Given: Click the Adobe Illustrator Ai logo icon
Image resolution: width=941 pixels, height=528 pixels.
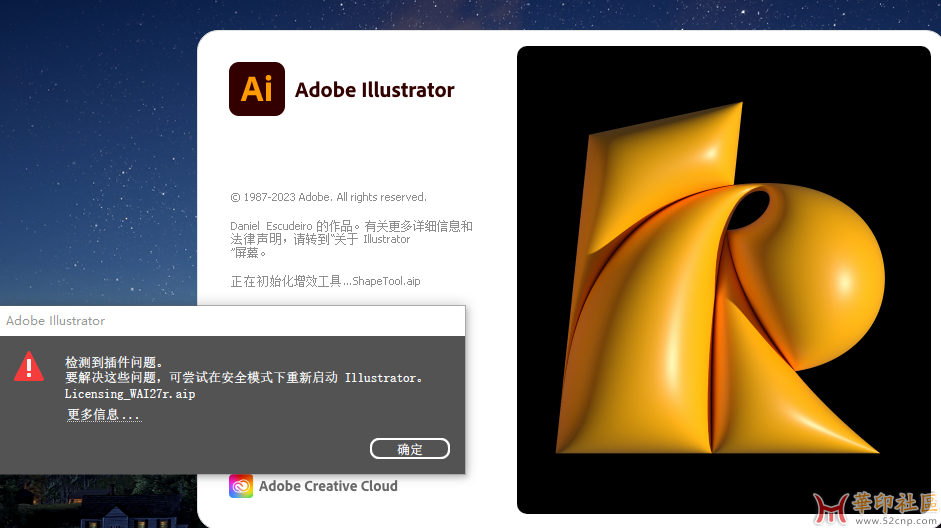Looking at the screenshot, I should click(257, 89).
